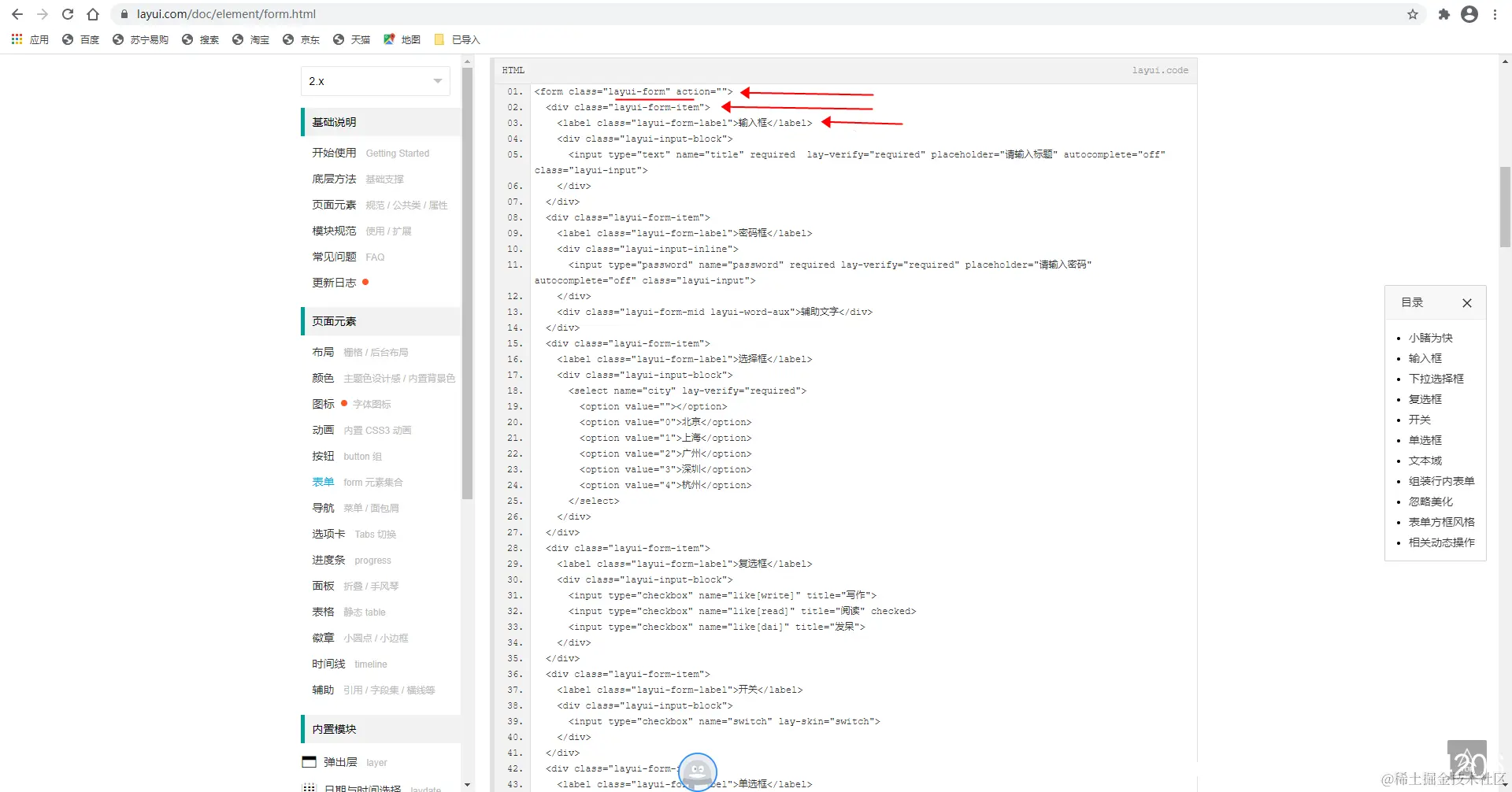1512x792 pixels.
Task: Go back to the previous page
Action: (x=17, y=14)
